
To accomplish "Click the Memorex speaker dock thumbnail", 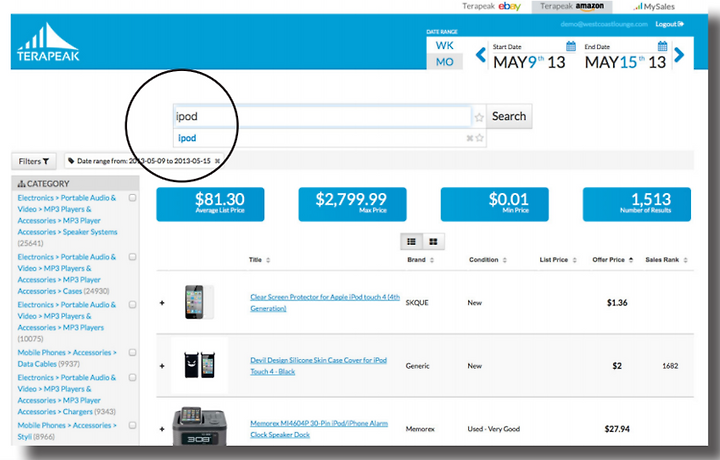I will pyautogui.click(x=199, y=426).
